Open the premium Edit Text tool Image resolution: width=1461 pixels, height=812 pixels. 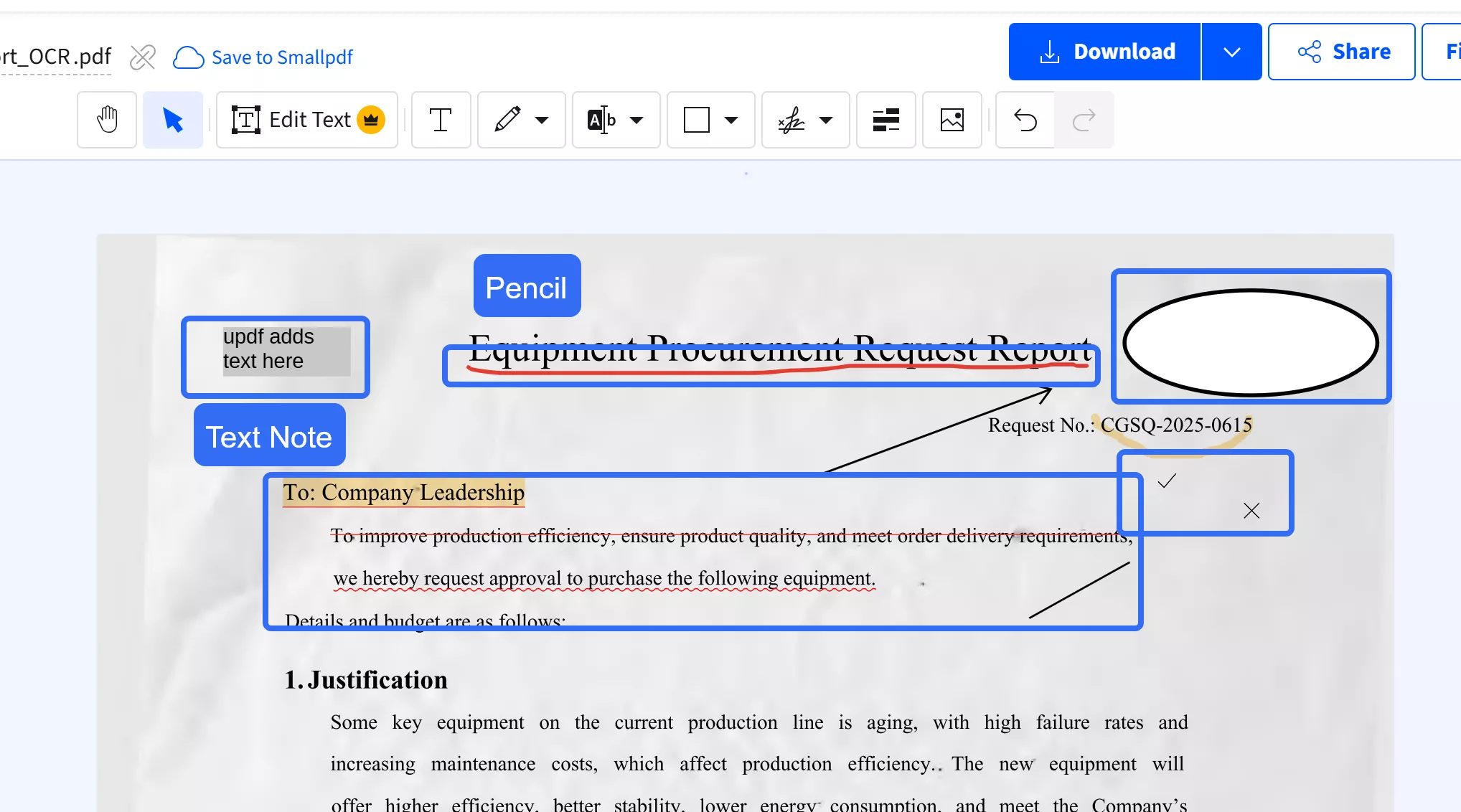pos(307,120)
